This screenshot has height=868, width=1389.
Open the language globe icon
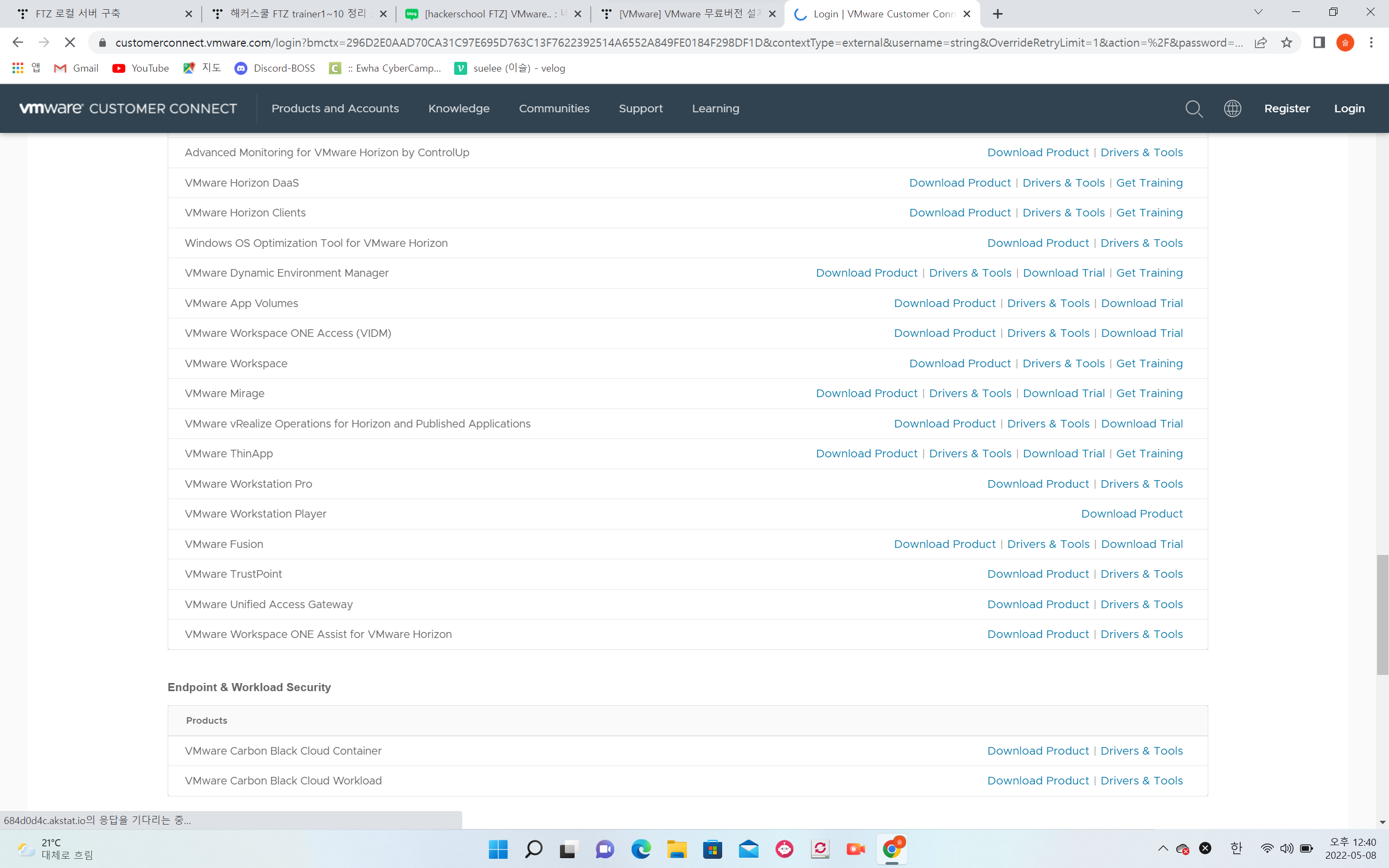pyautogui.click(x=1232, y=108)
